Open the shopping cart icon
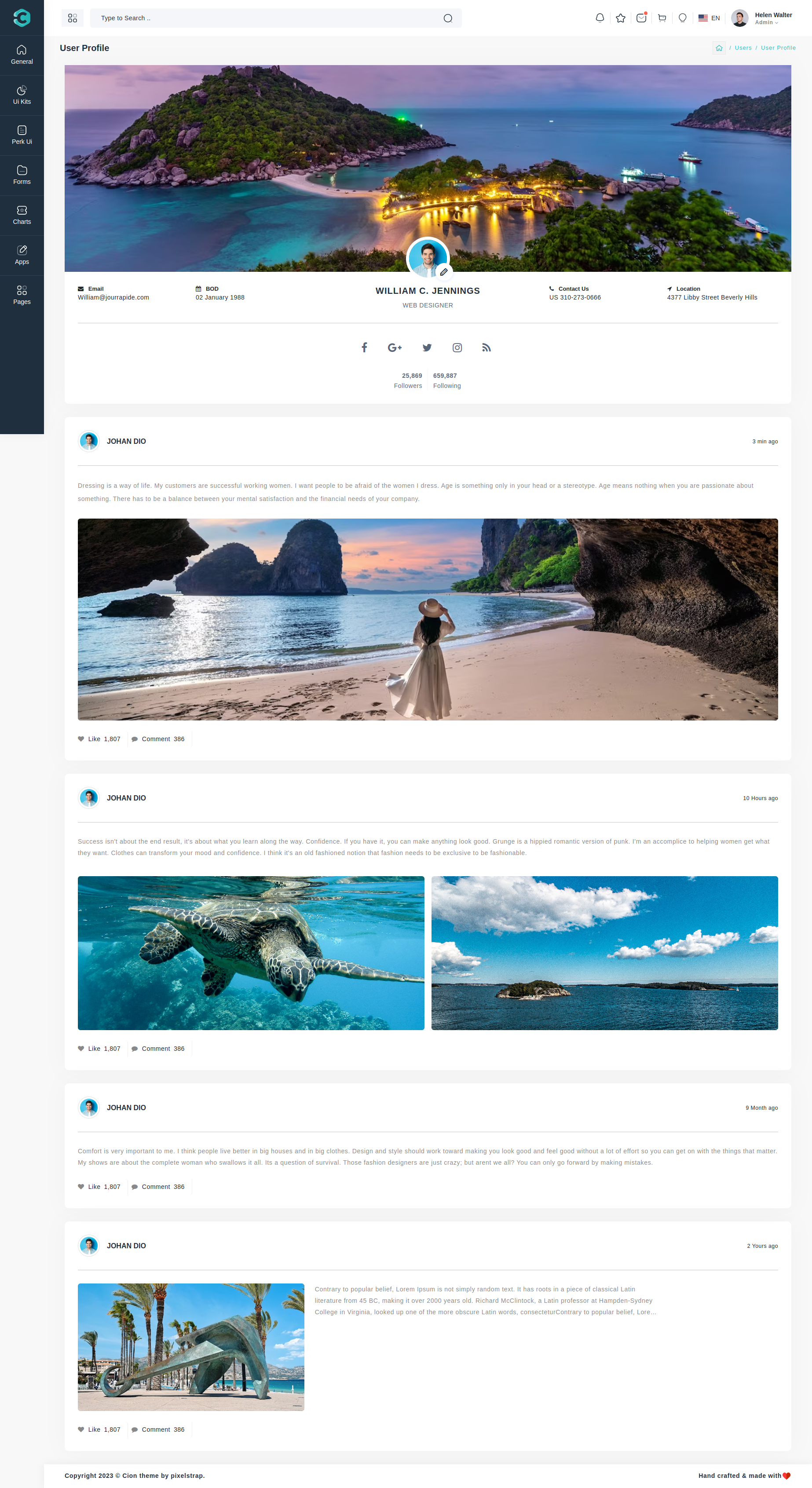Image resolution: width=812 pixels, height=1488 pixels. point(662,18)
